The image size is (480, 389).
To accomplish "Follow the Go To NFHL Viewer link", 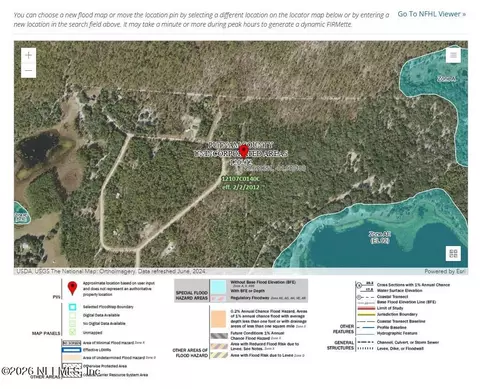I will click(x=431, y=14).
